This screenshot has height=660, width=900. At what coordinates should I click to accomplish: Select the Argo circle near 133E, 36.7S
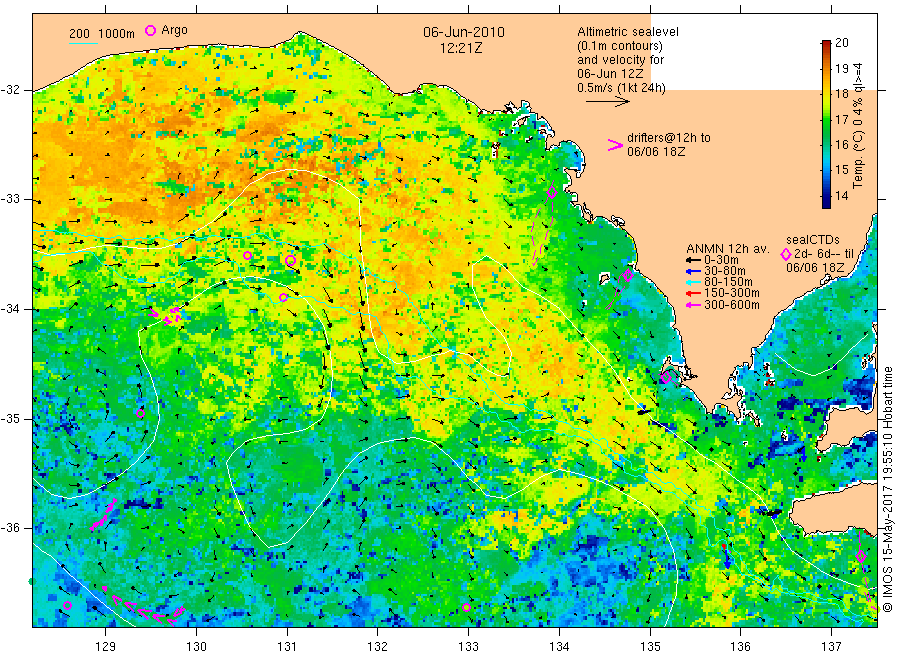click(x=467, y=608)
